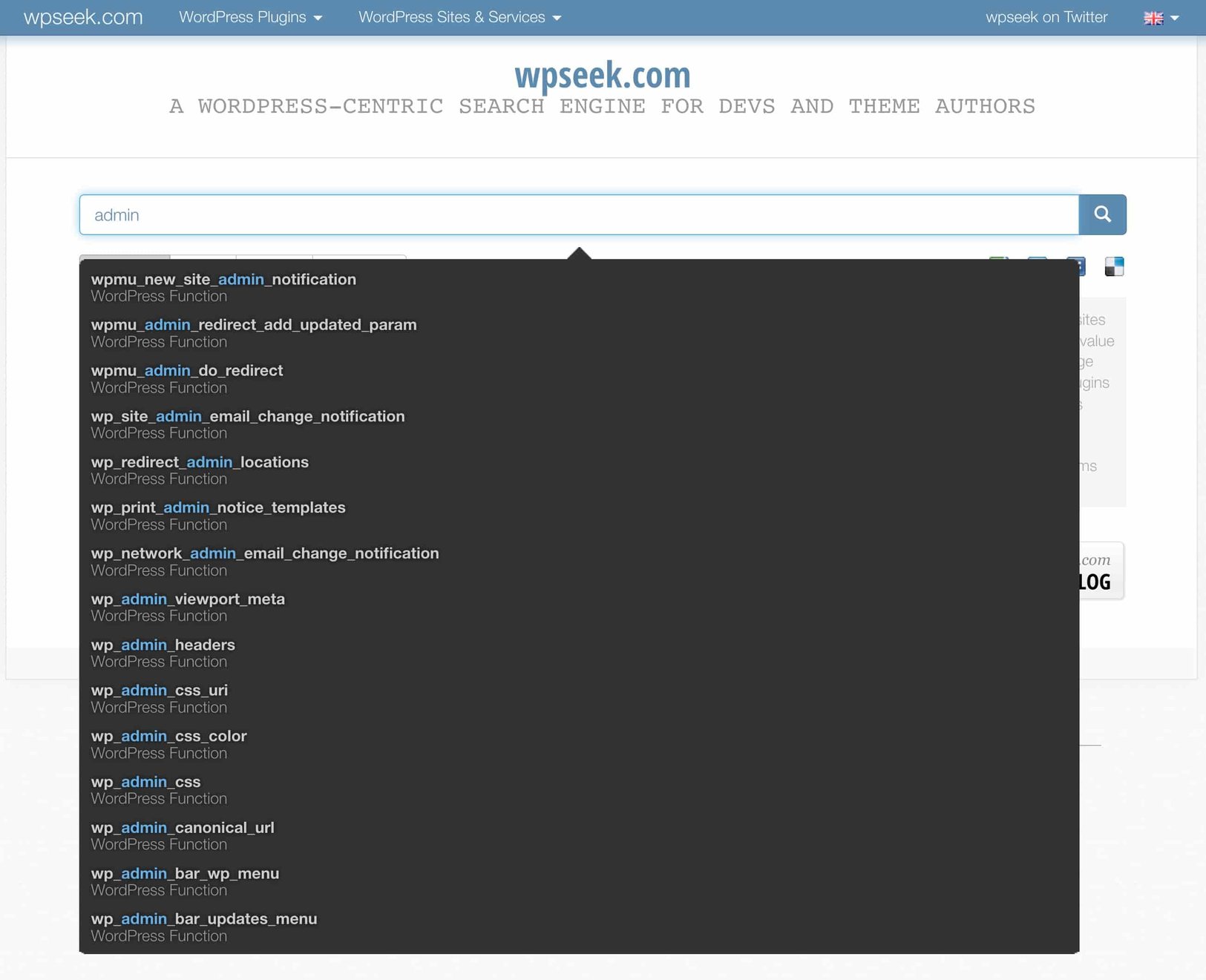
Task: Select suggestion wpmu_admin_do_redirect
Action: click(x=186, y=370)
